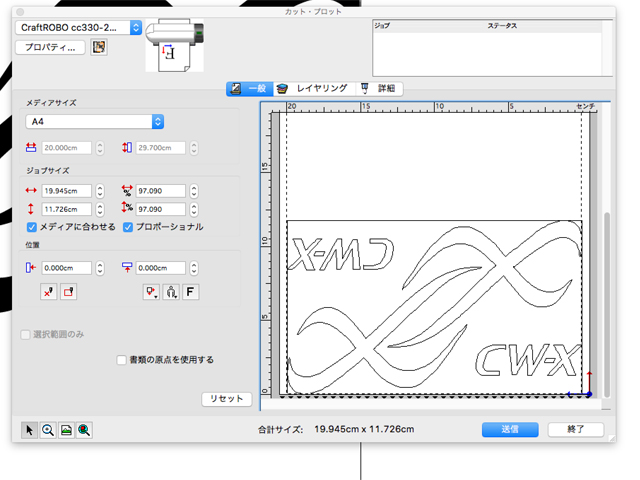
Task: Switch to the レイヤリング tab
Action: 312,89
